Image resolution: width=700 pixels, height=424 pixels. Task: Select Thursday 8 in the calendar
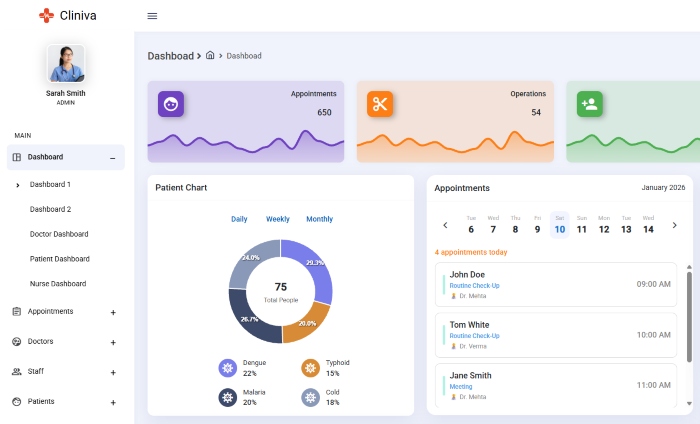[515, 225]
